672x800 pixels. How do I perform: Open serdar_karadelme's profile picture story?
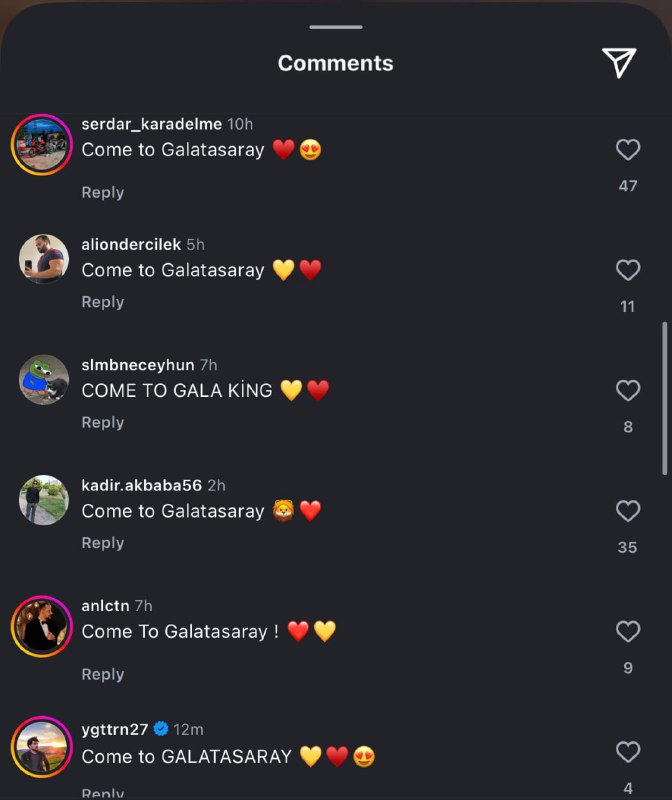(x=42, y=144)
